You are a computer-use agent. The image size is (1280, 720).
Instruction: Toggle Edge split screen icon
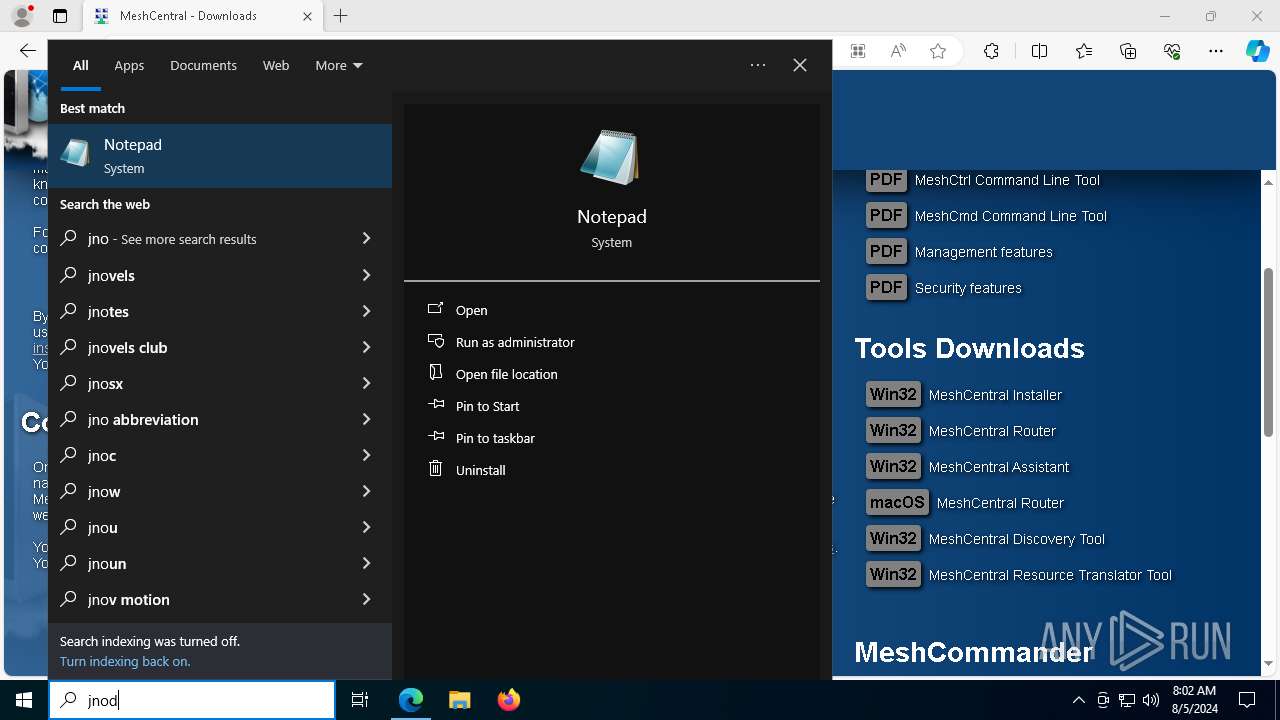tap(1039, 51)
